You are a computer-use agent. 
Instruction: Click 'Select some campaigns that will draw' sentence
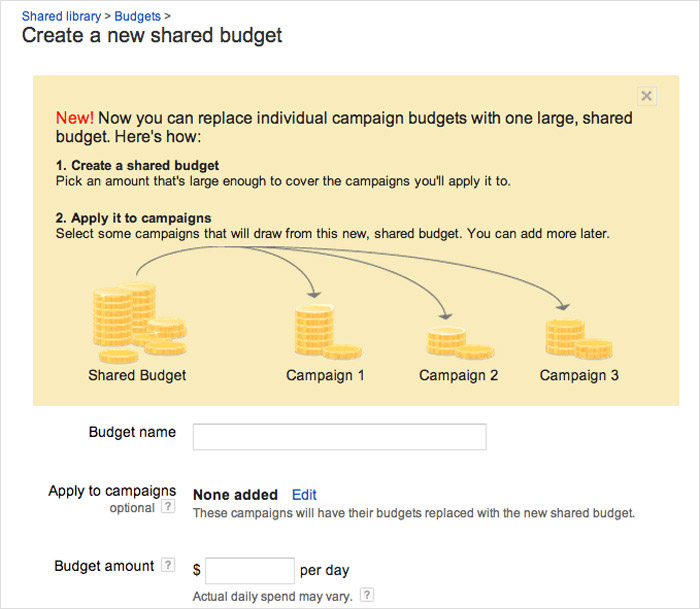[x=333, y=234]
